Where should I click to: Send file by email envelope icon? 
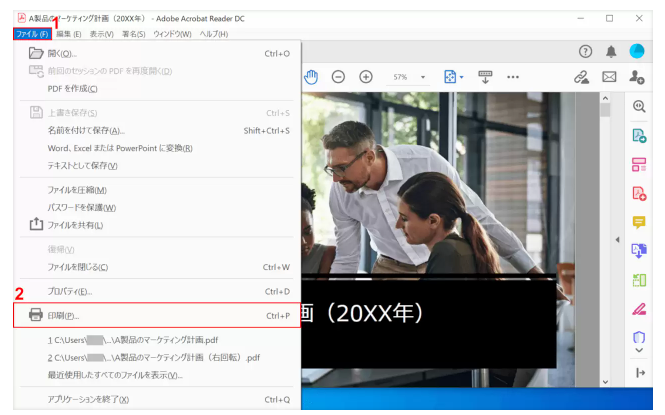point(609,77)
